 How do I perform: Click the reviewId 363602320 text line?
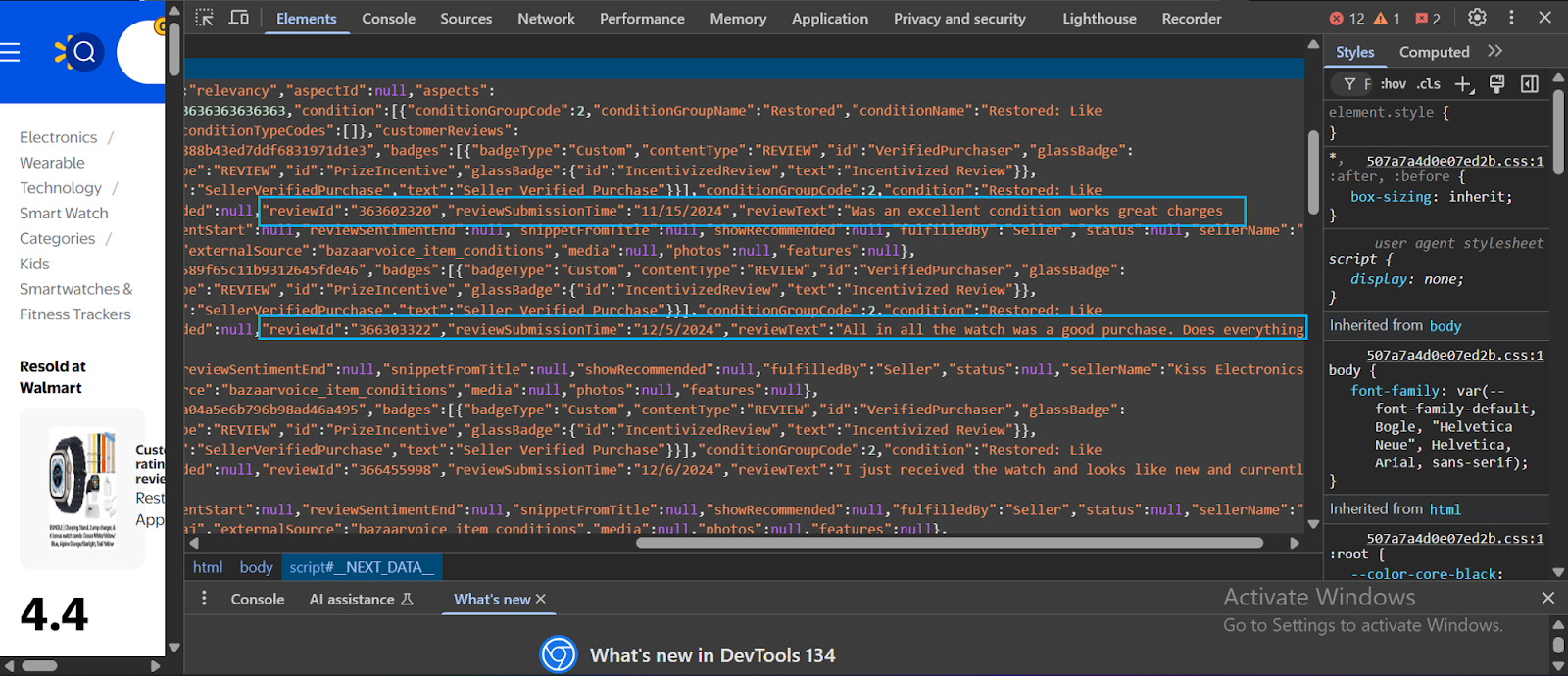753,211
